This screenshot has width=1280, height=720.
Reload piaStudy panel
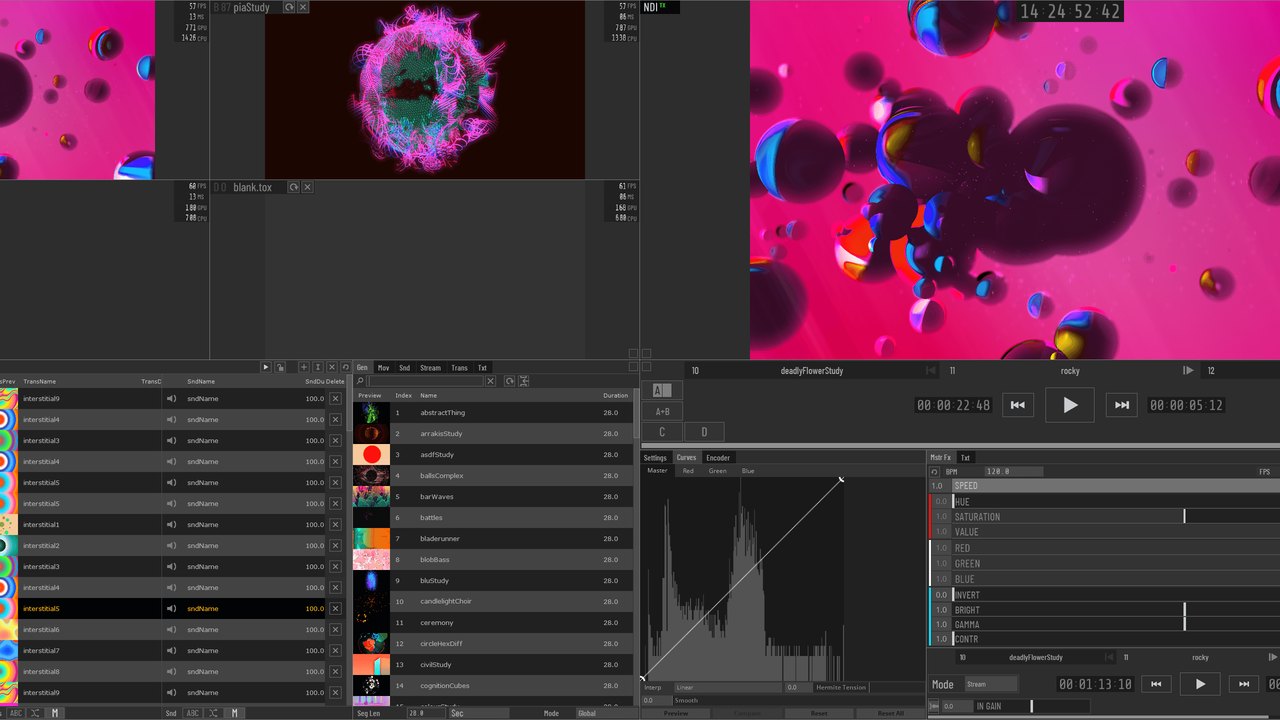pyautogui.click(x=289, y=7)
